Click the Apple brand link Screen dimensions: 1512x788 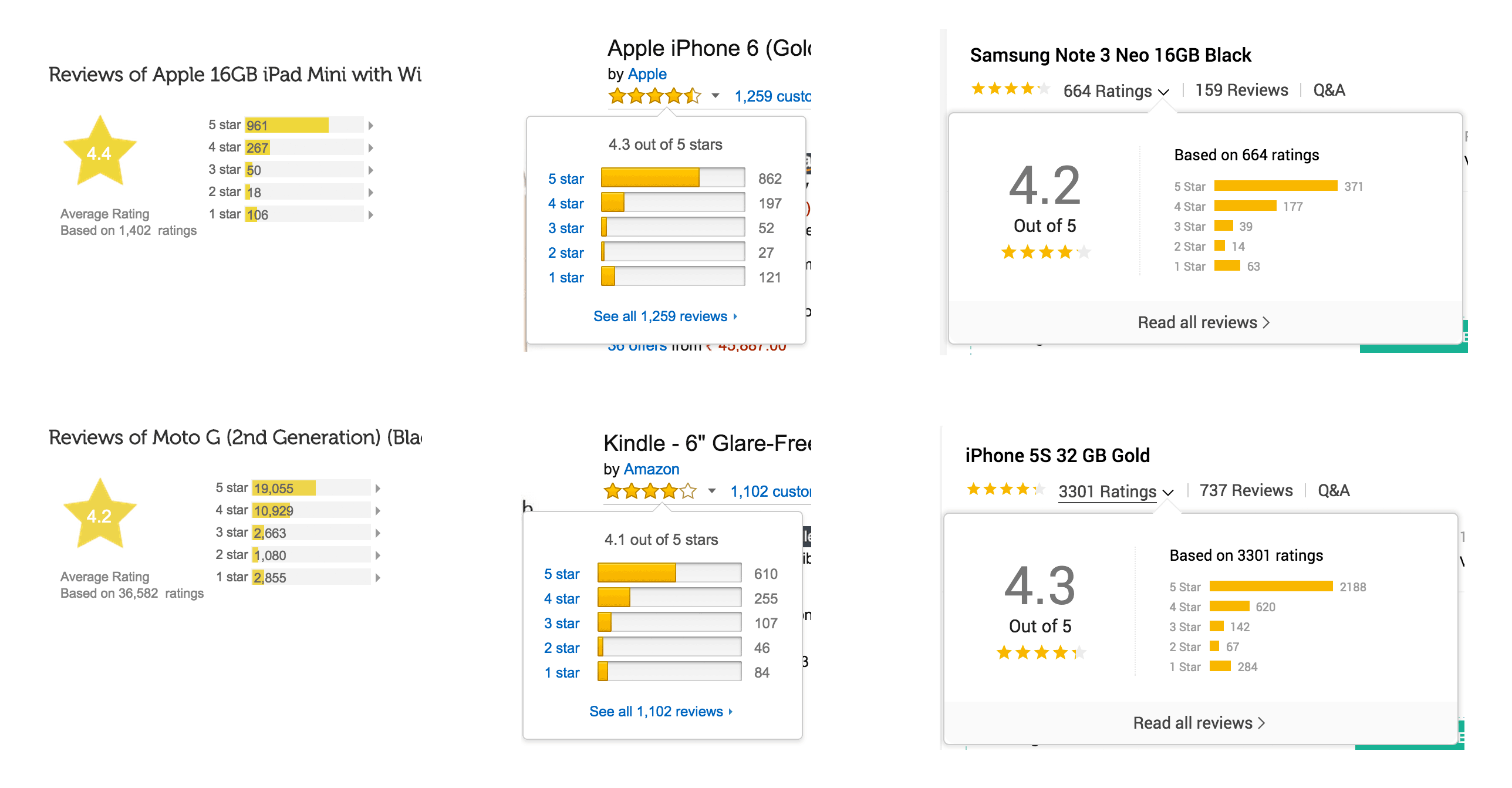(x=647, y=74)
